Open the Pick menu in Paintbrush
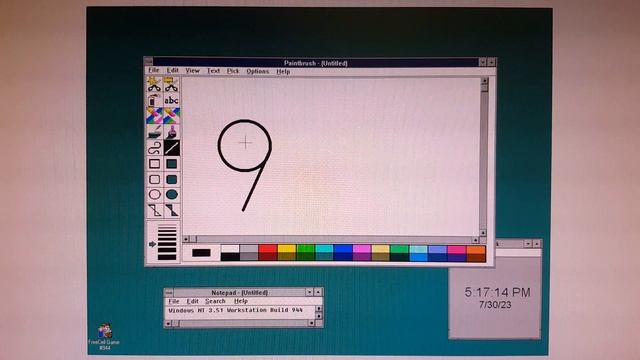Image resolution: width=640 pixels, height=360 pixels. pyautogui.click(x=233, y=71)
